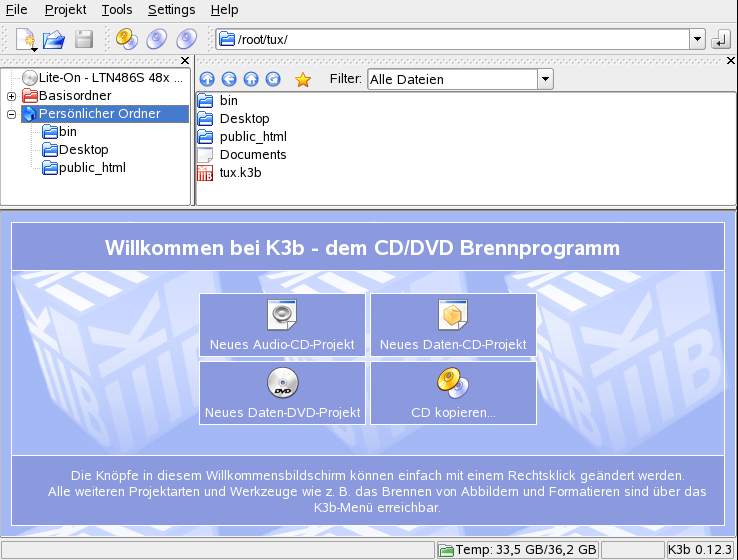Click the first purple disc toolbar icon
The image size is (738, 560).
click(x=157, y=39)
